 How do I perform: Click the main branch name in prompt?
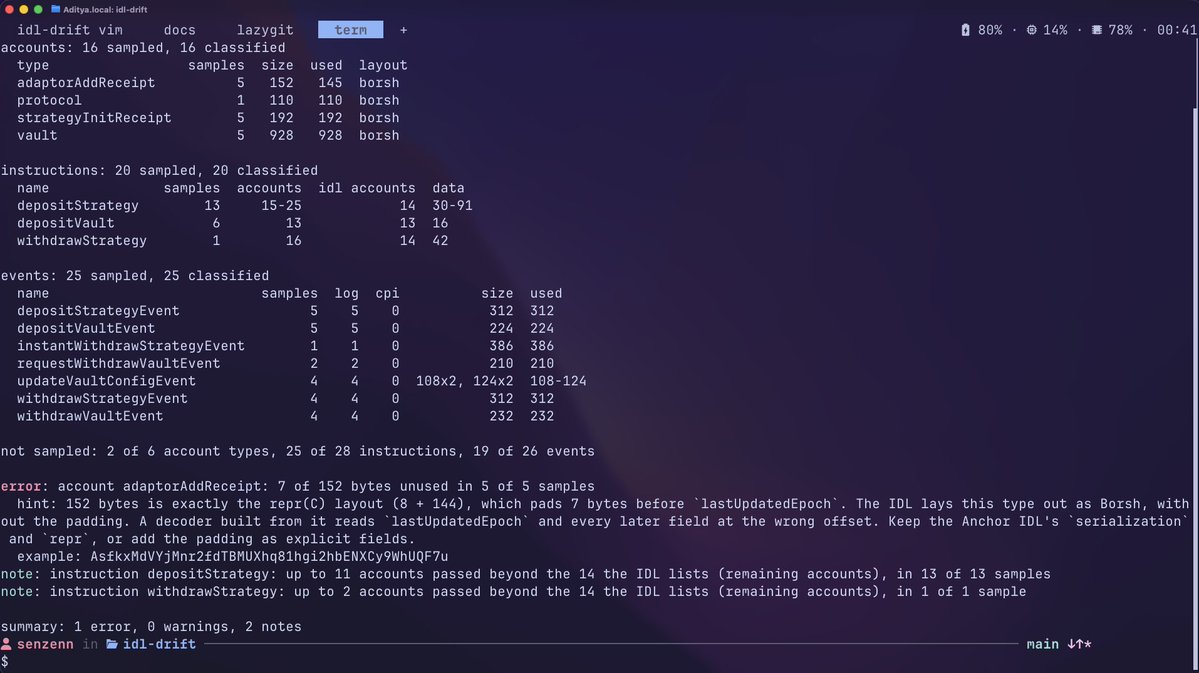(1042, 644)
